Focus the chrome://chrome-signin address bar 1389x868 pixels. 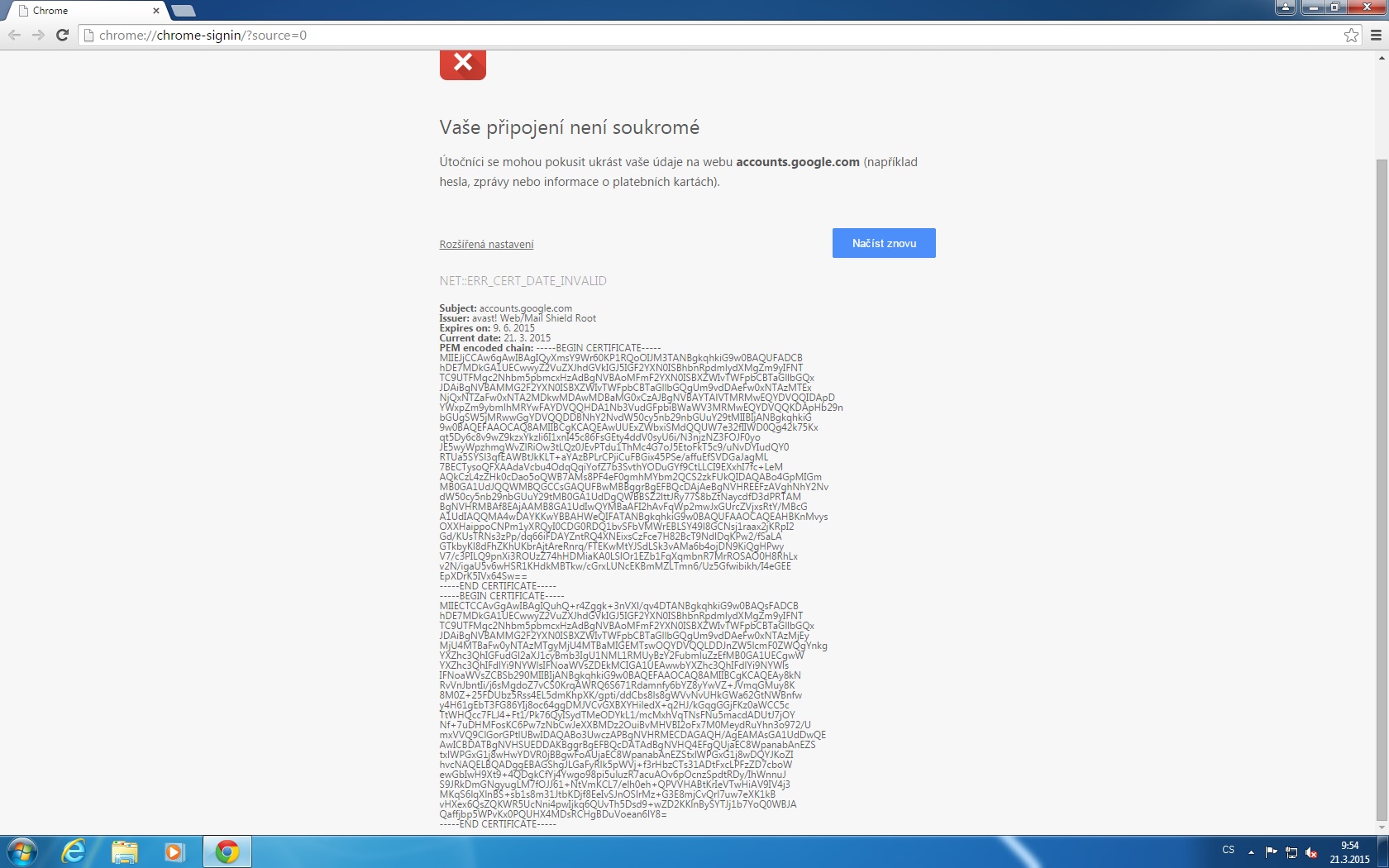[x=719, y=35]
